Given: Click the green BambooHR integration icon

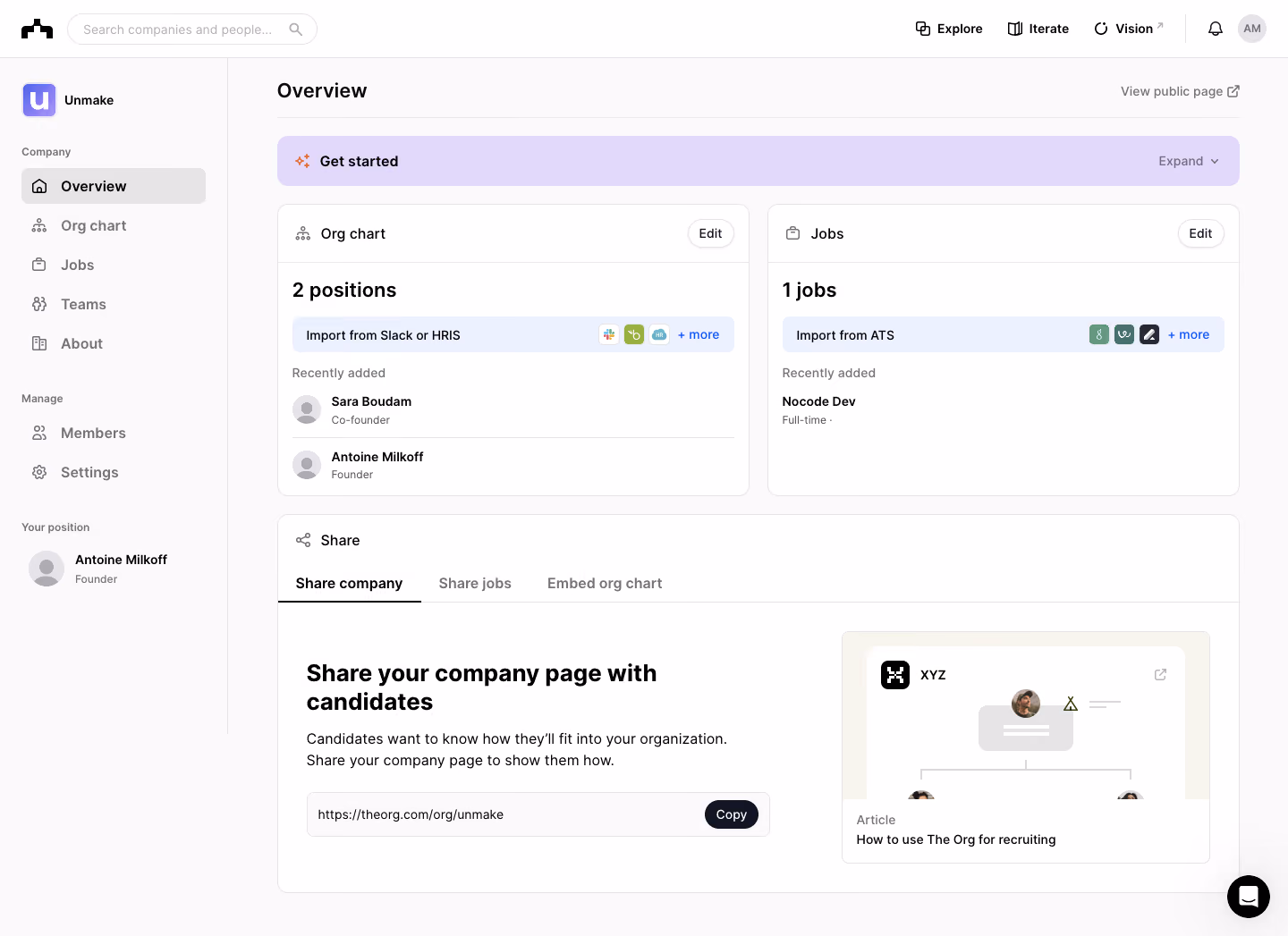Looking at the screenshot, I should (634, 334).
